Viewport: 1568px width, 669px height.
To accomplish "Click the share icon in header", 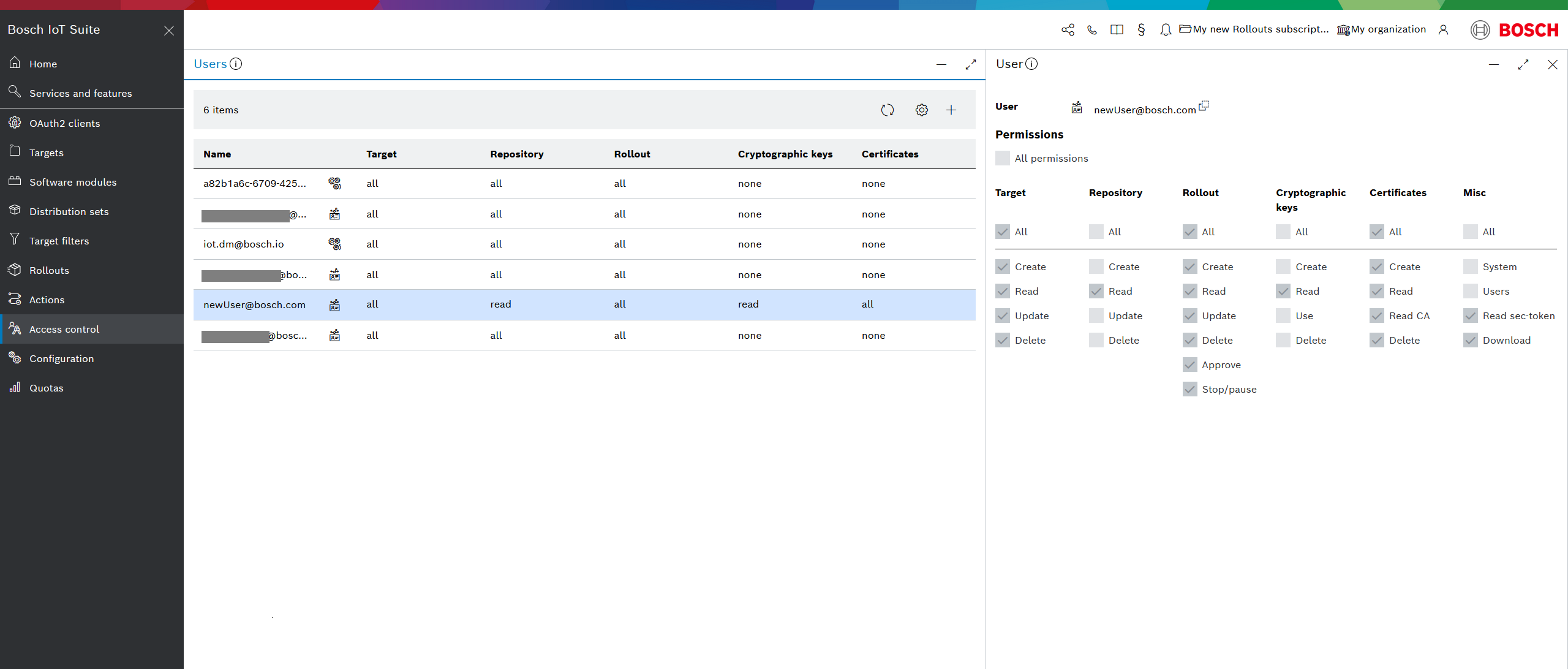I will pos(1068,29).
